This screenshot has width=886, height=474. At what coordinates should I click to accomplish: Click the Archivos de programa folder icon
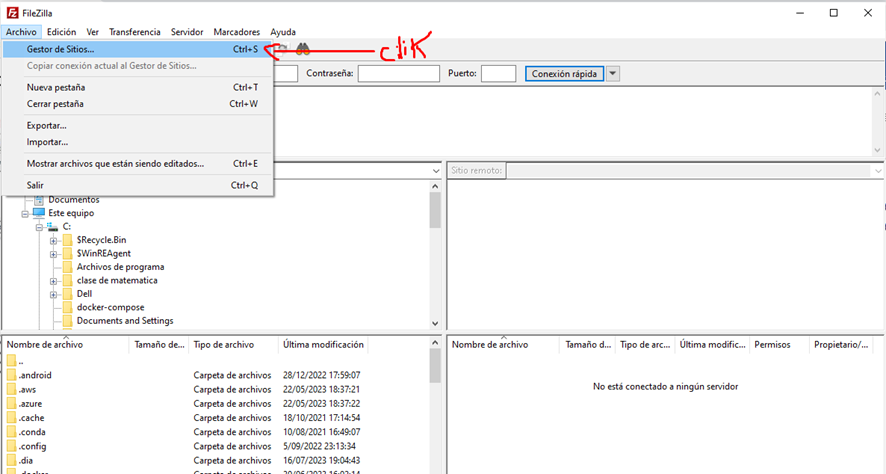67,267
